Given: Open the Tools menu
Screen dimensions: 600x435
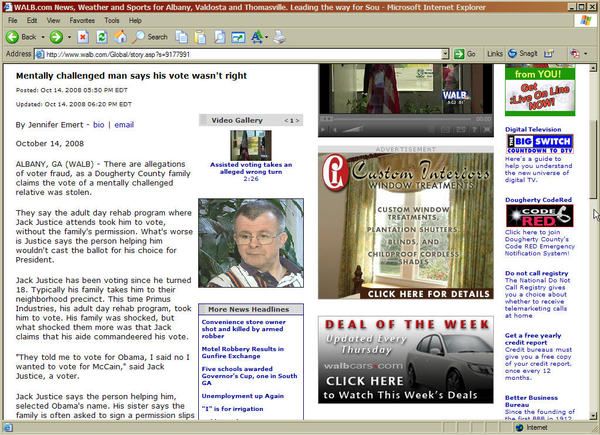Looking at the screenshot, I should point(111,20).
